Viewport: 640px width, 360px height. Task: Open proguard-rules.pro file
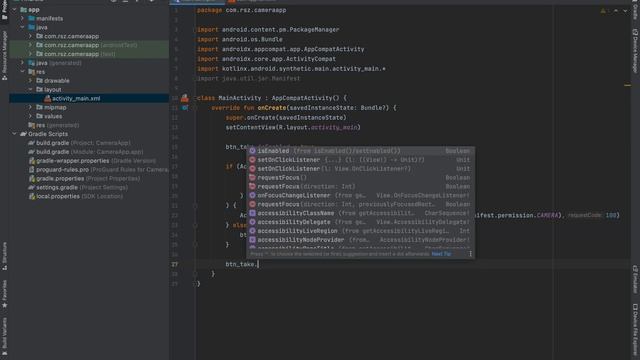pos(98,169)
